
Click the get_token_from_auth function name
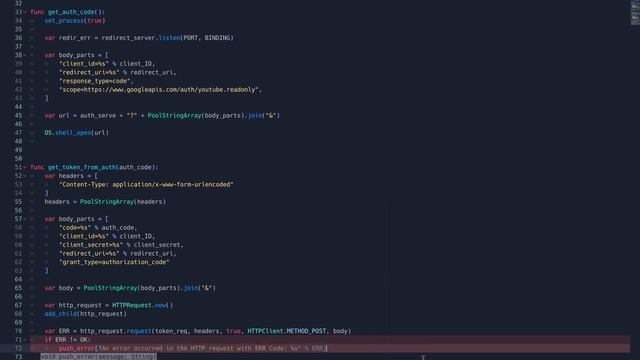[82, 167]
